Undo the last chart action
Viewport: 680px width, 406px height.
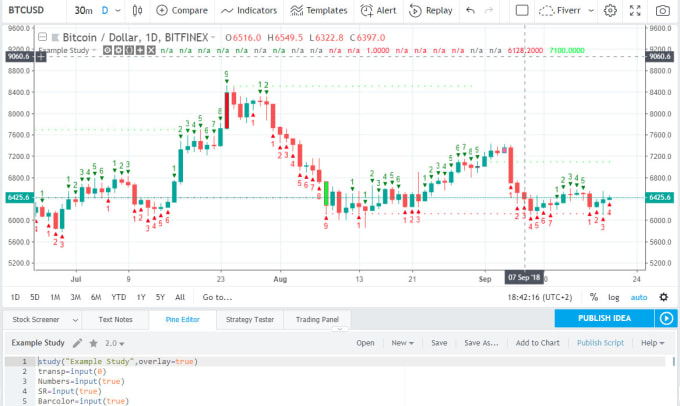470,10
